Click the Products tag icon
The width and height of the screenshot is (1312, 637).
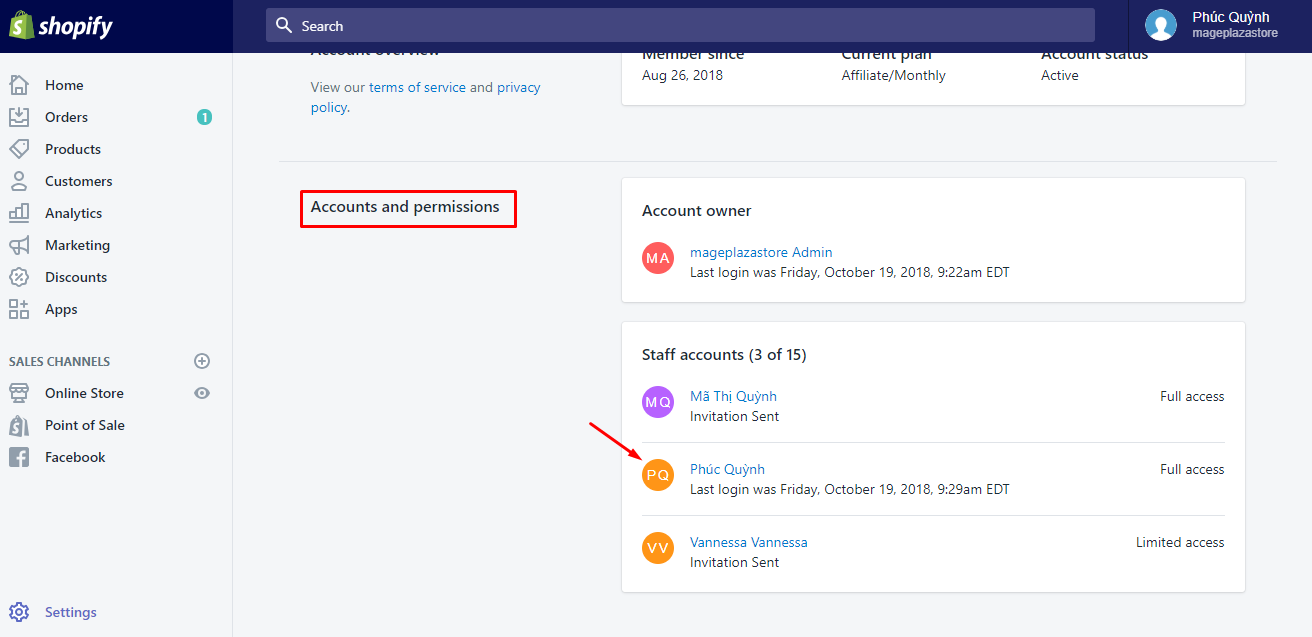[19, 149]
